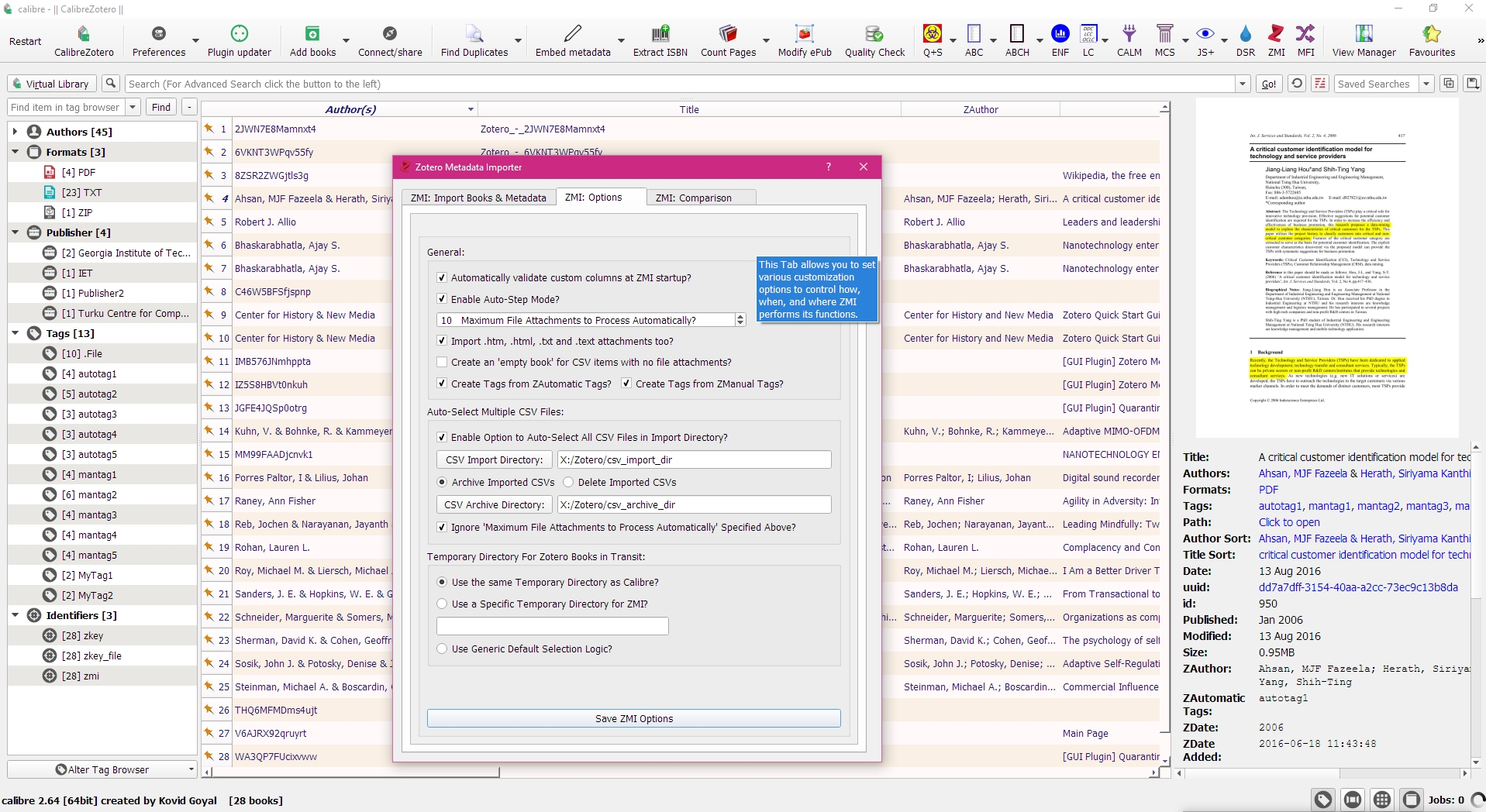Click the ABCH toolbar icon
Screen dimensions: 1486x812
tap(1017, 40)
